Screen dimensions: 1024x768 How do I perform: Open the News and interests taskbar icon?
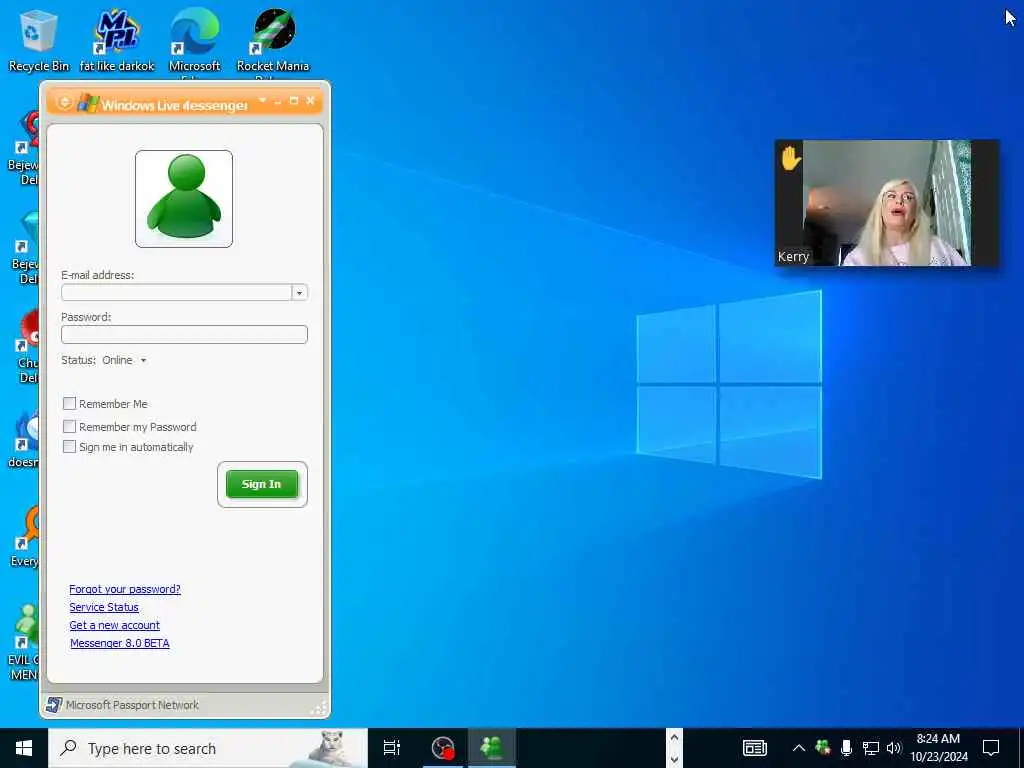coord(755,748)
